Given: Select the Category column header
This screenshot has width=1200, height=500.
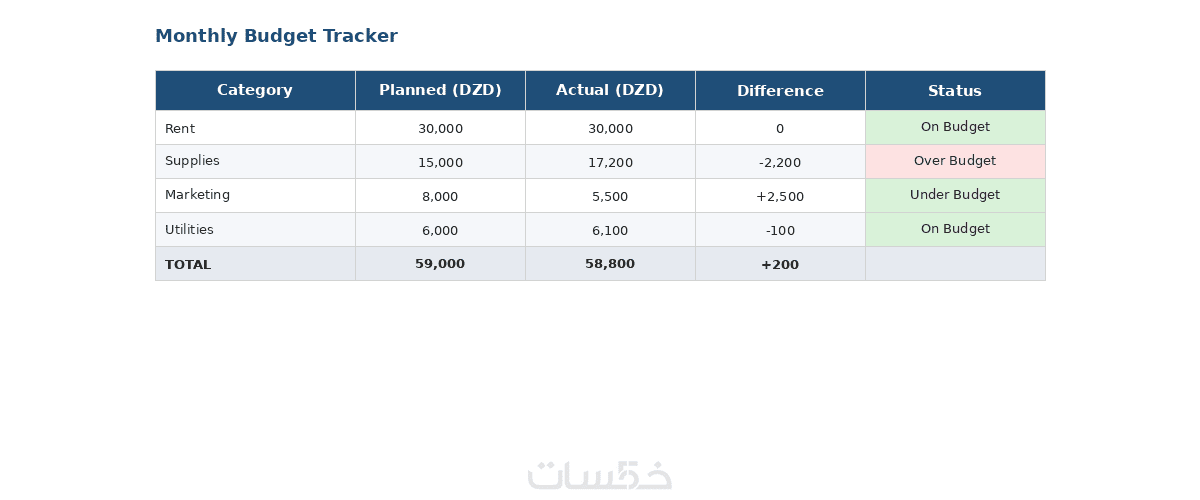Looking at the screenshot, I should tap(255, 90).
